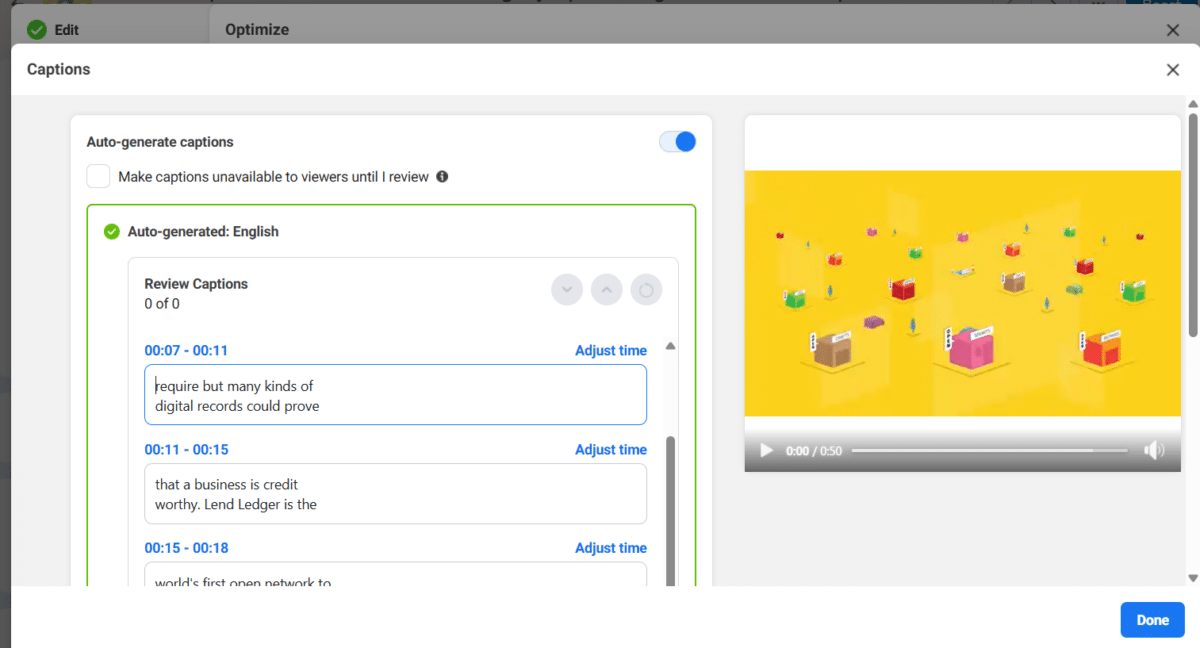Viewport: 1200px width, 648px height.
Task: Click the next caption down-chevron button
Action: tap(567, 290)
